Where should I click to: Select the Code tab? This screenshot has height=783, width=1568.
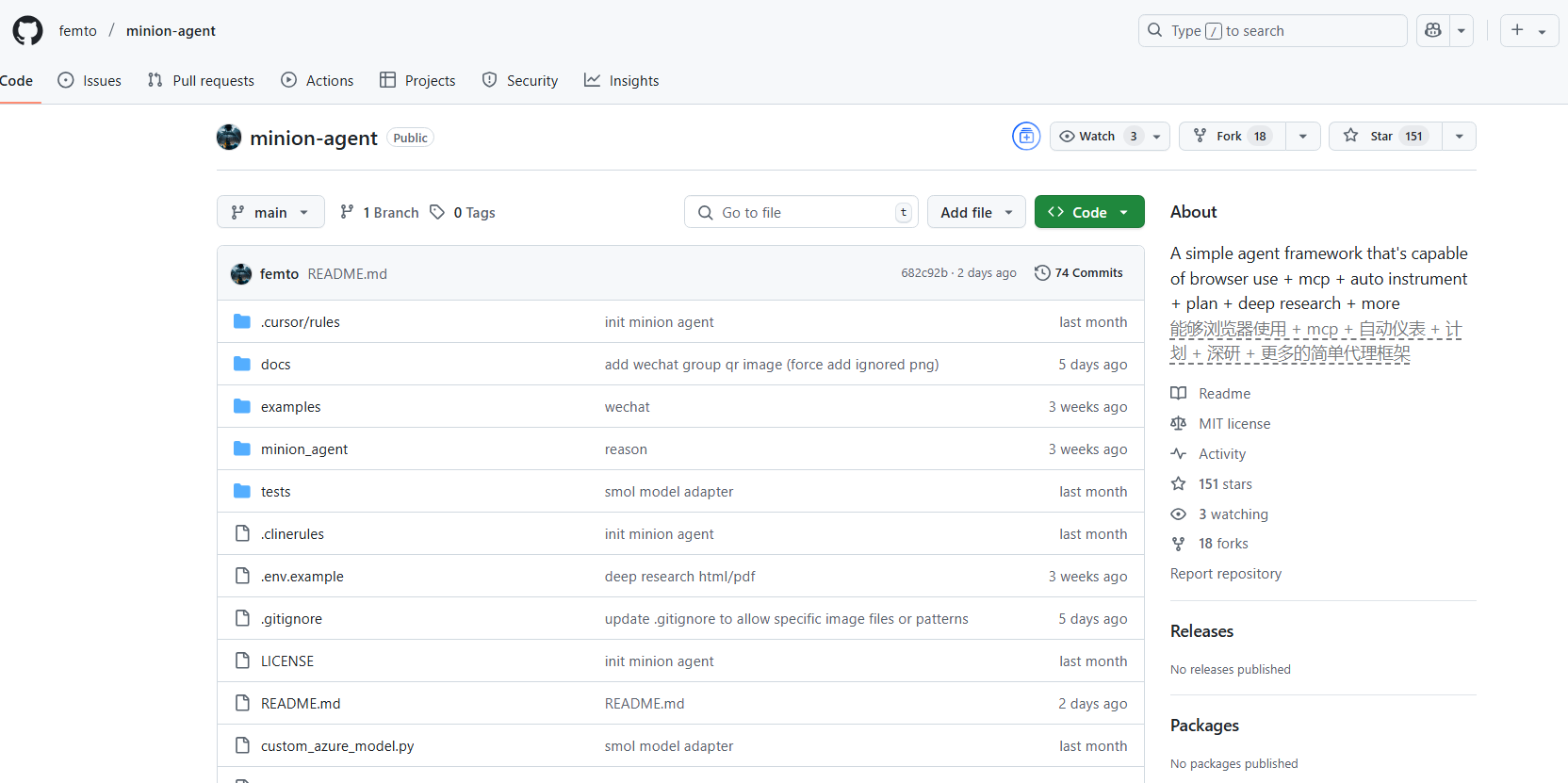[x=16, y=80]
